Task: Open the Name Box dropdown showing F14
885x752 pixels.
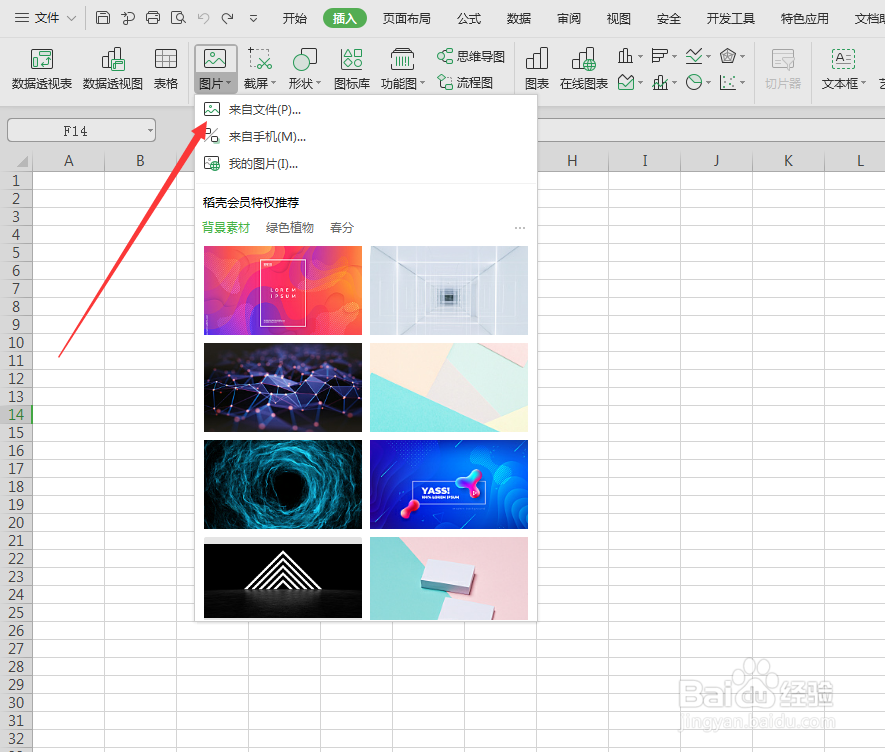Action: pyautogui.click(x=150, y=130)
